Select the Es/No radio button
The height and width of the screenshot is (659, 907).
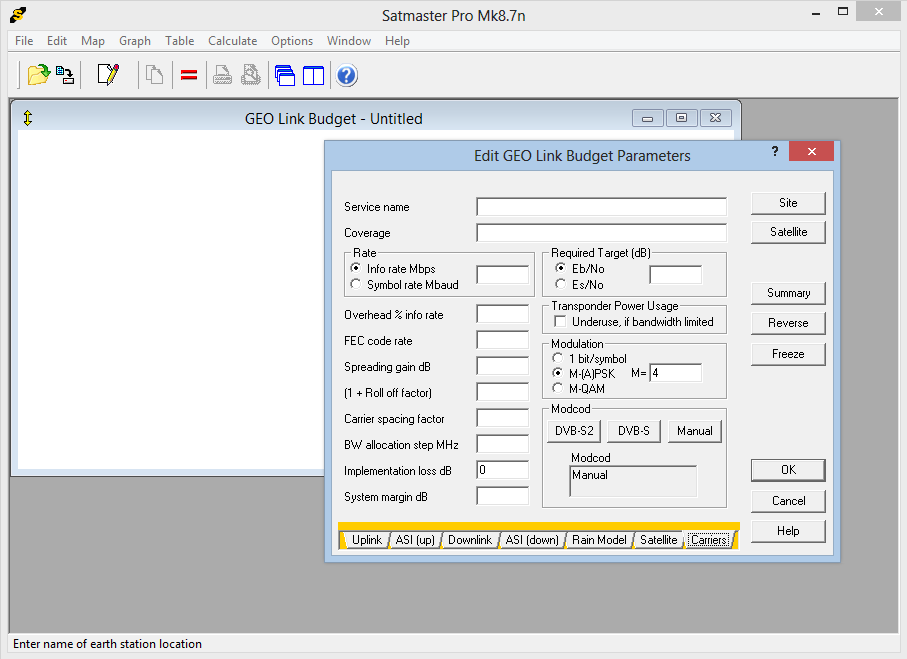(560, 284)
